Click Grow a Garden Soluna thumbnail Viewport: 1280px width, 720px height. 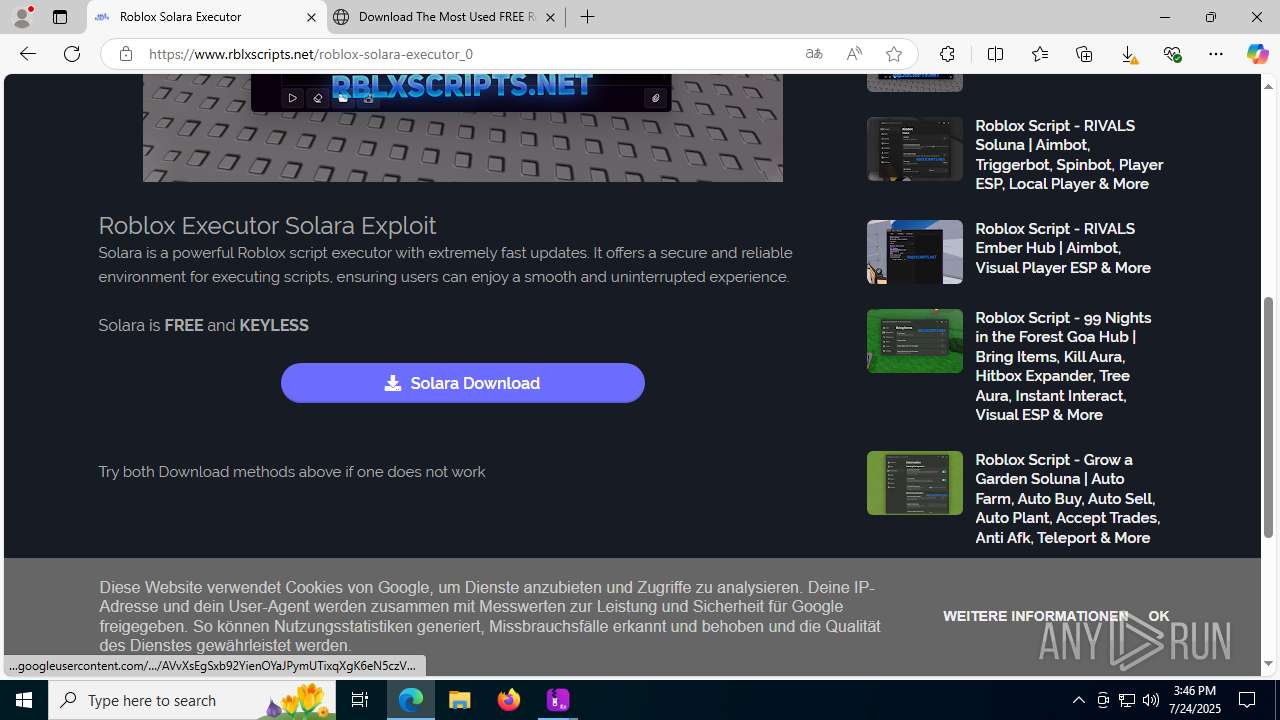[x=915, y=483]
